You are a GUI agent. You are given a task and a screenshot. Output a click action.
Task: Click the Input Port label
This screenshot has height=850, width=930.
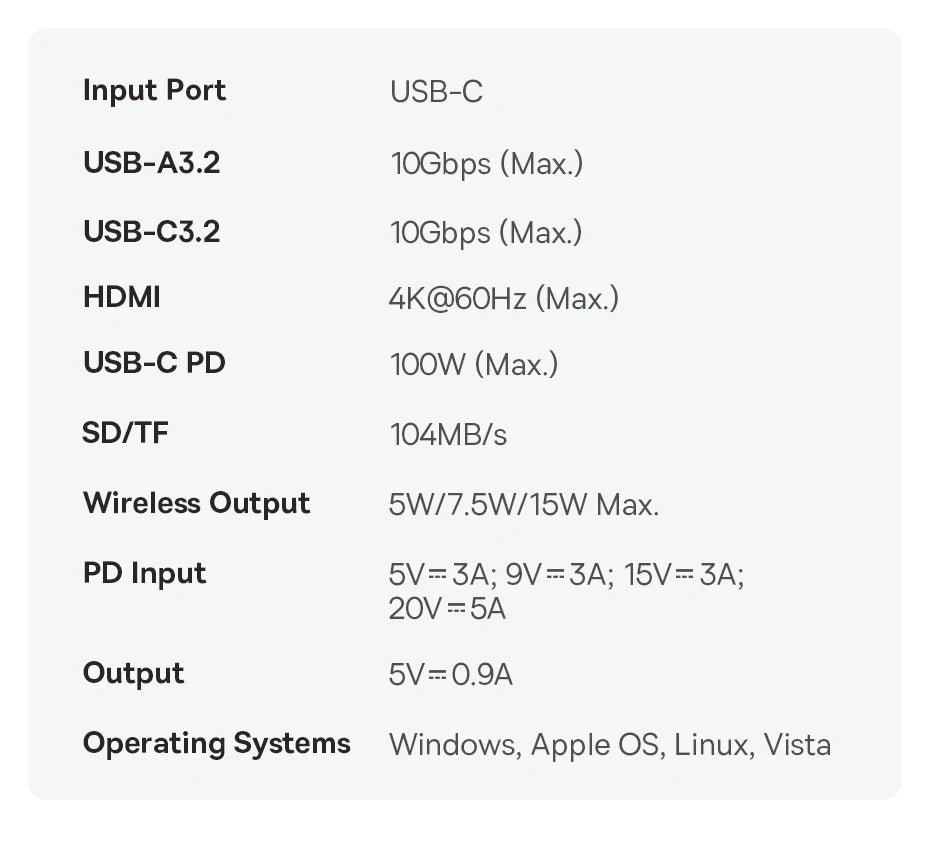click(x=154, y=90)
